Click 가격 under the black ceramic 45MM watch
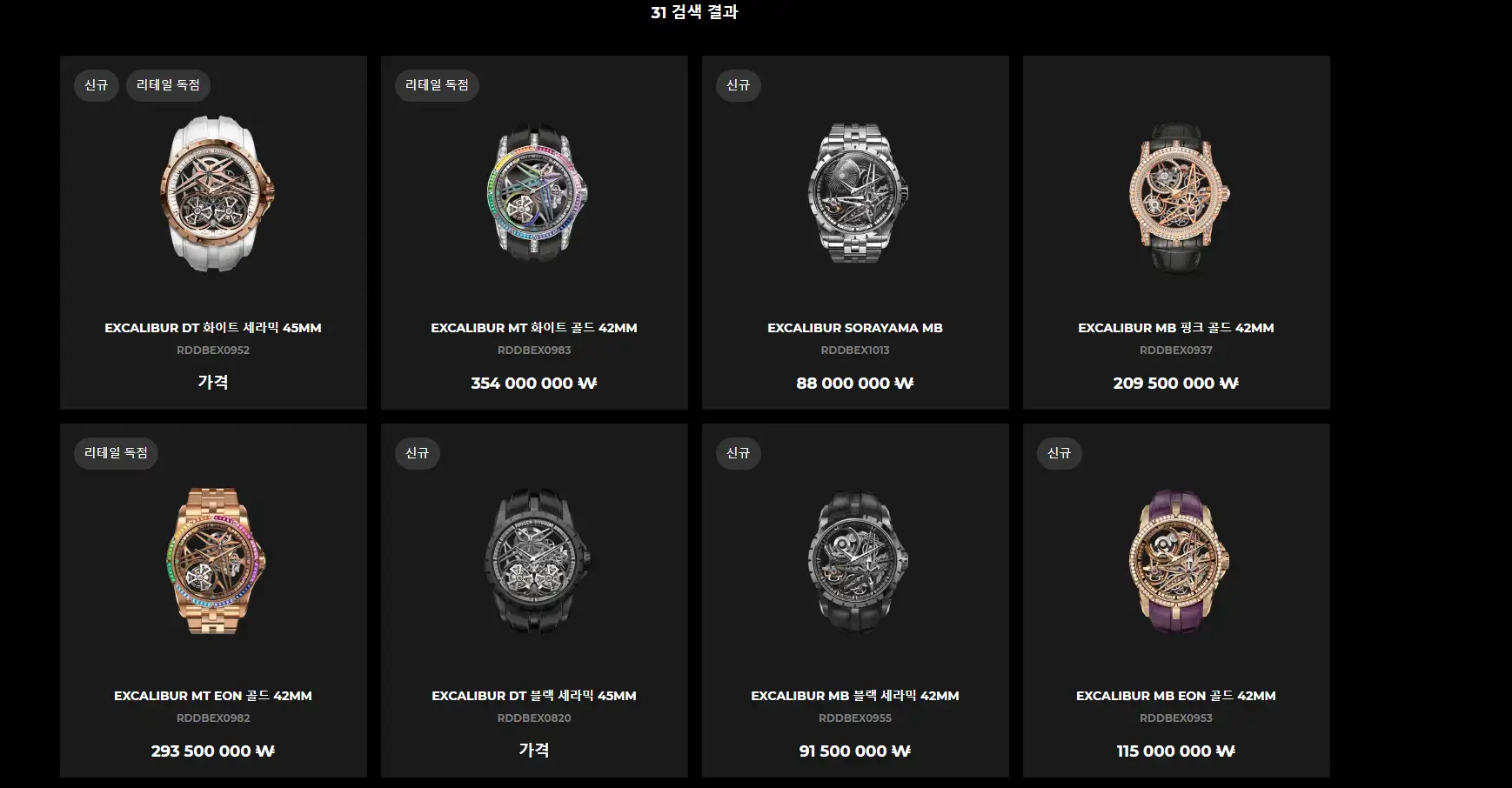Viewport: 1512px width, 788px height. pos(534,750)
